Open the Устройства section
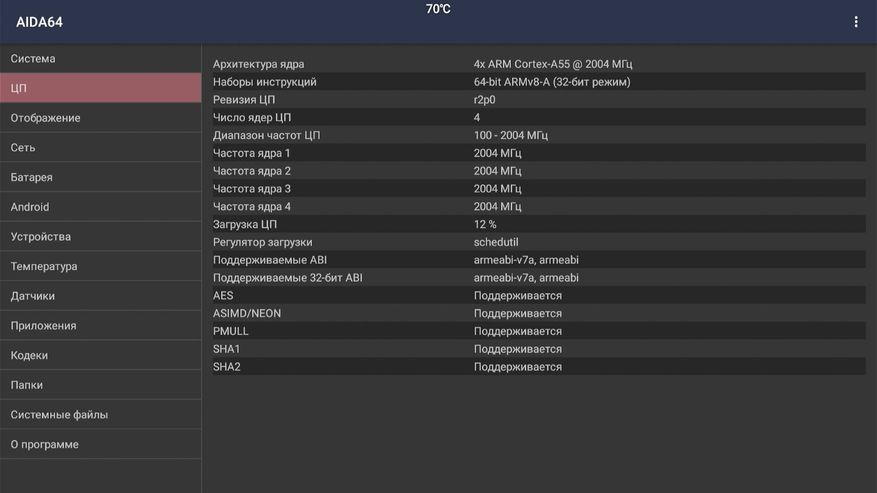Screen dimensions: 877x493 pyautogui.click(x=100, y=237)
